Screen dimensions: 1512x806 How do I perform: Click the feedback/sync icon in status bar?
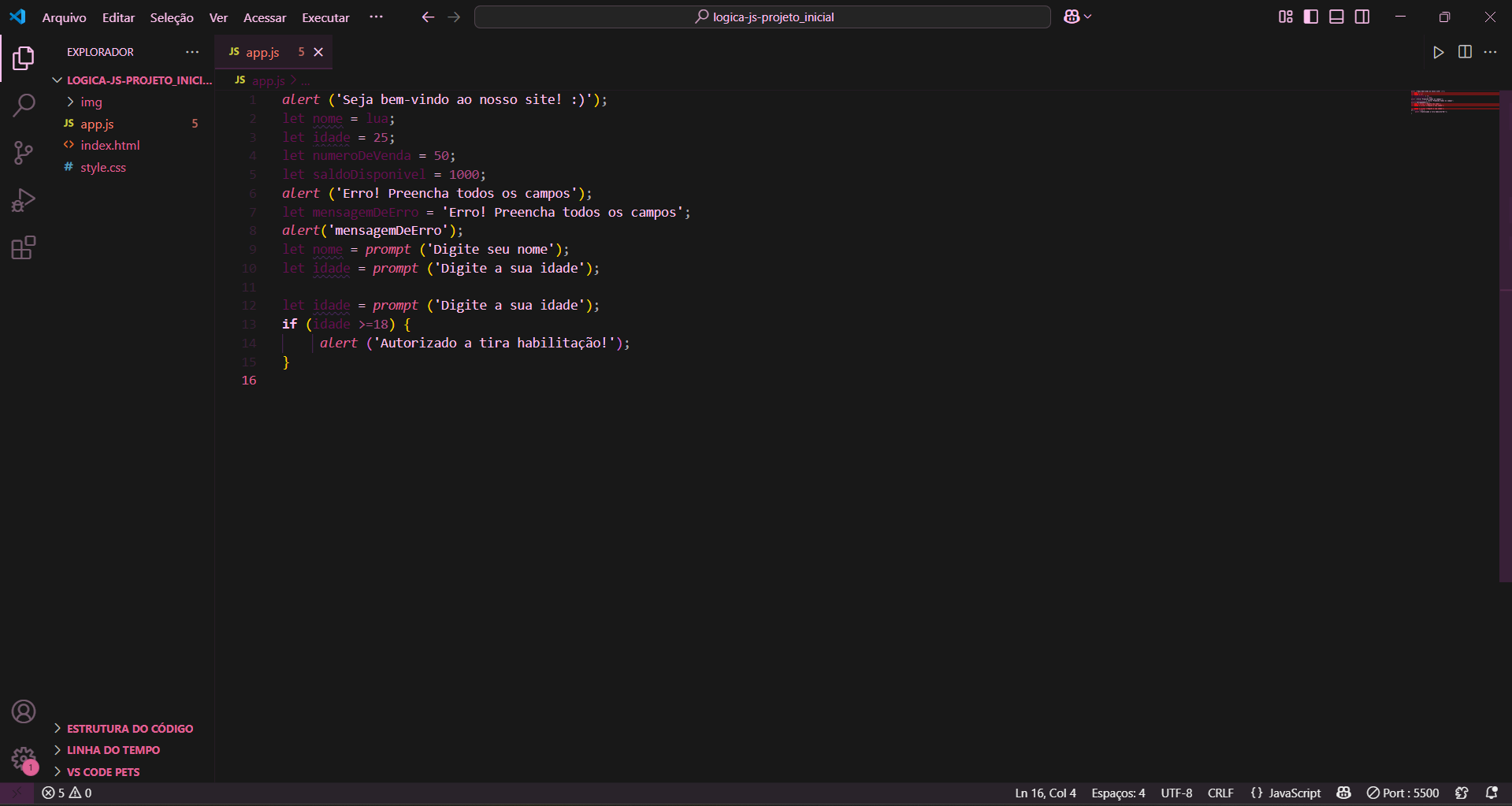click(1462, 793)
